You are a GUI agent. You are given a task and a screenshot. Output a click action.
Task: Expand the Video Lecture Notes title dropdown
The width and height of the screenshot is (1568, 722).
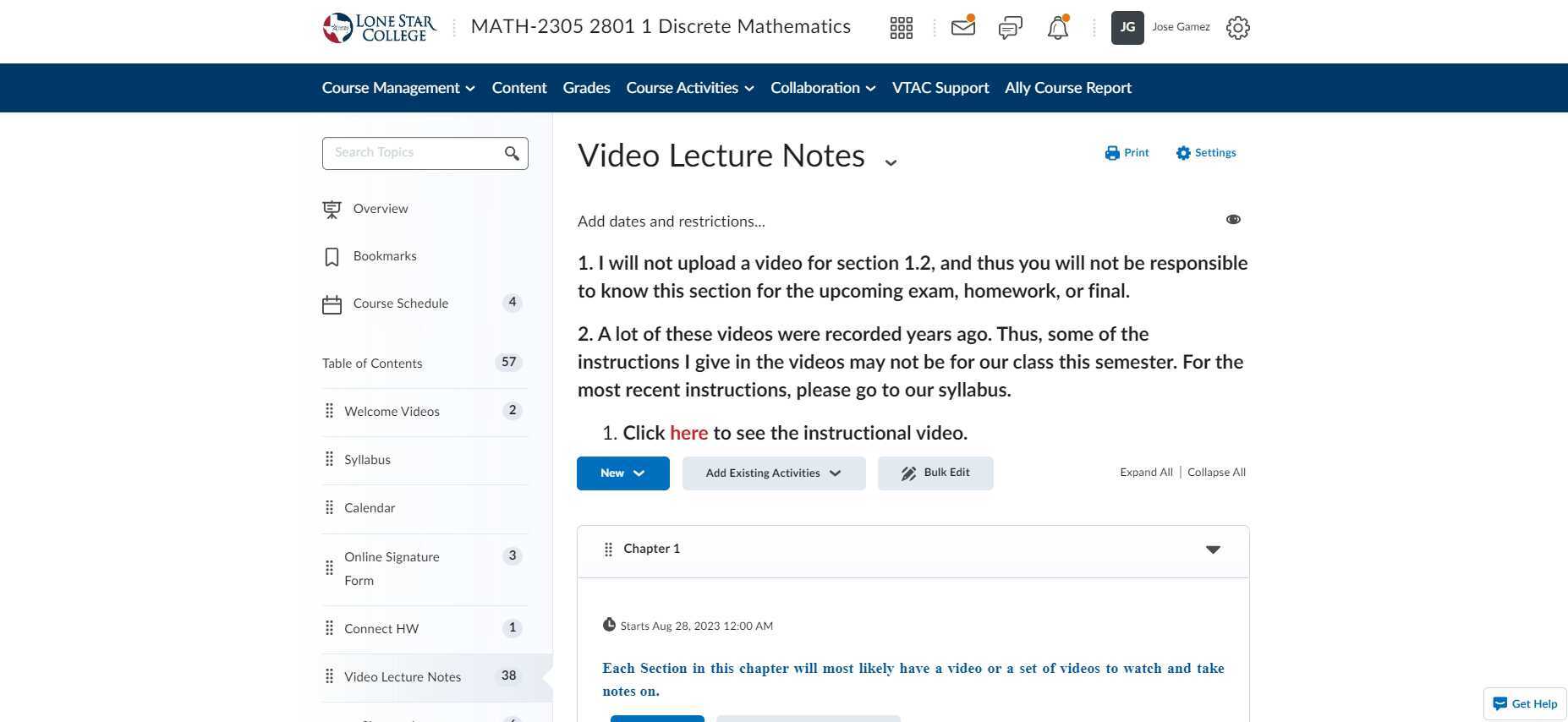891,162
